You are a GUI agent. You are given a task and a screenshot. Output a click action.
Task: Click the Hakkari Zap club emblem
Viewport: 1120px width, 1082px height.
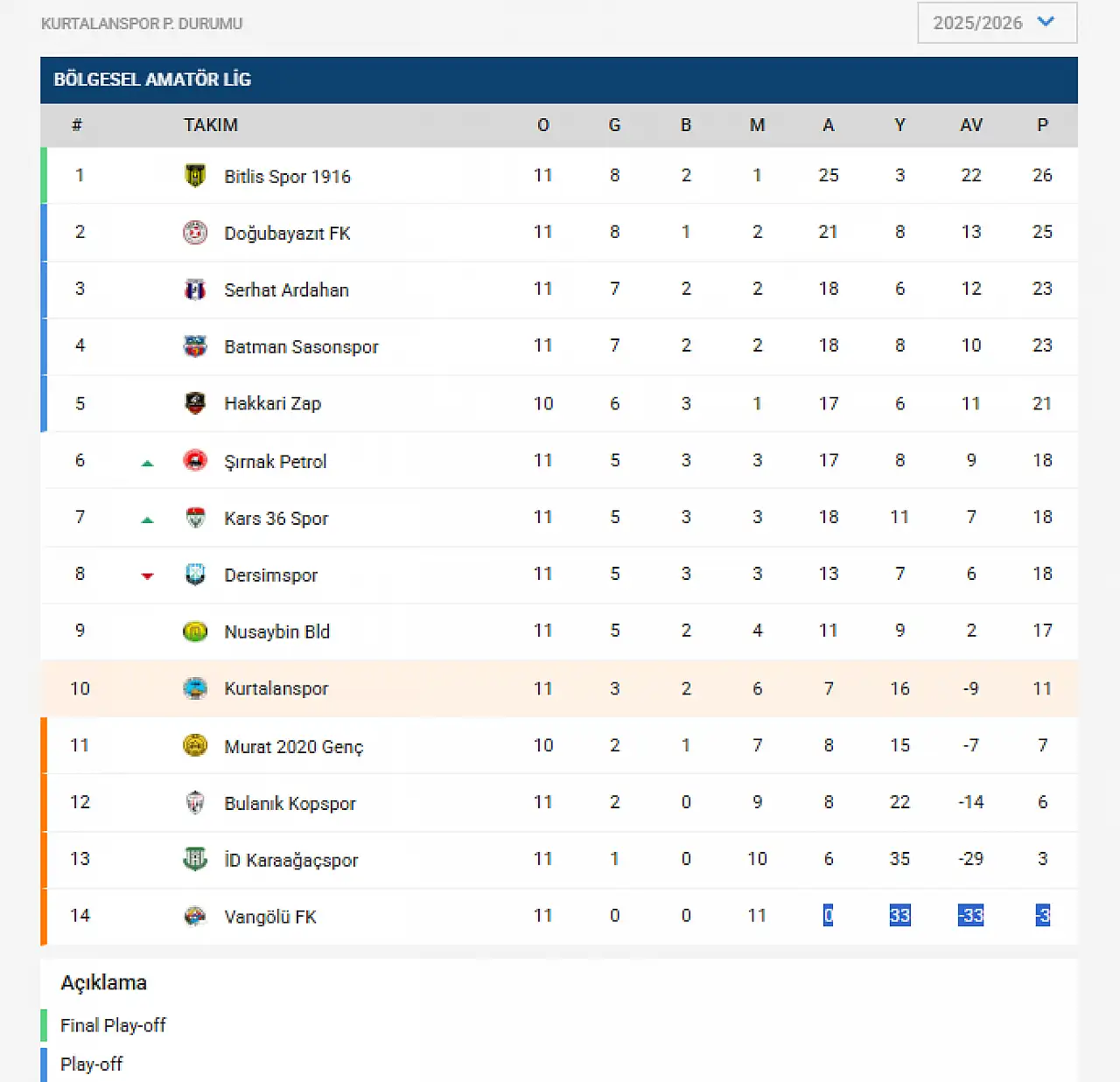(195, 403)
